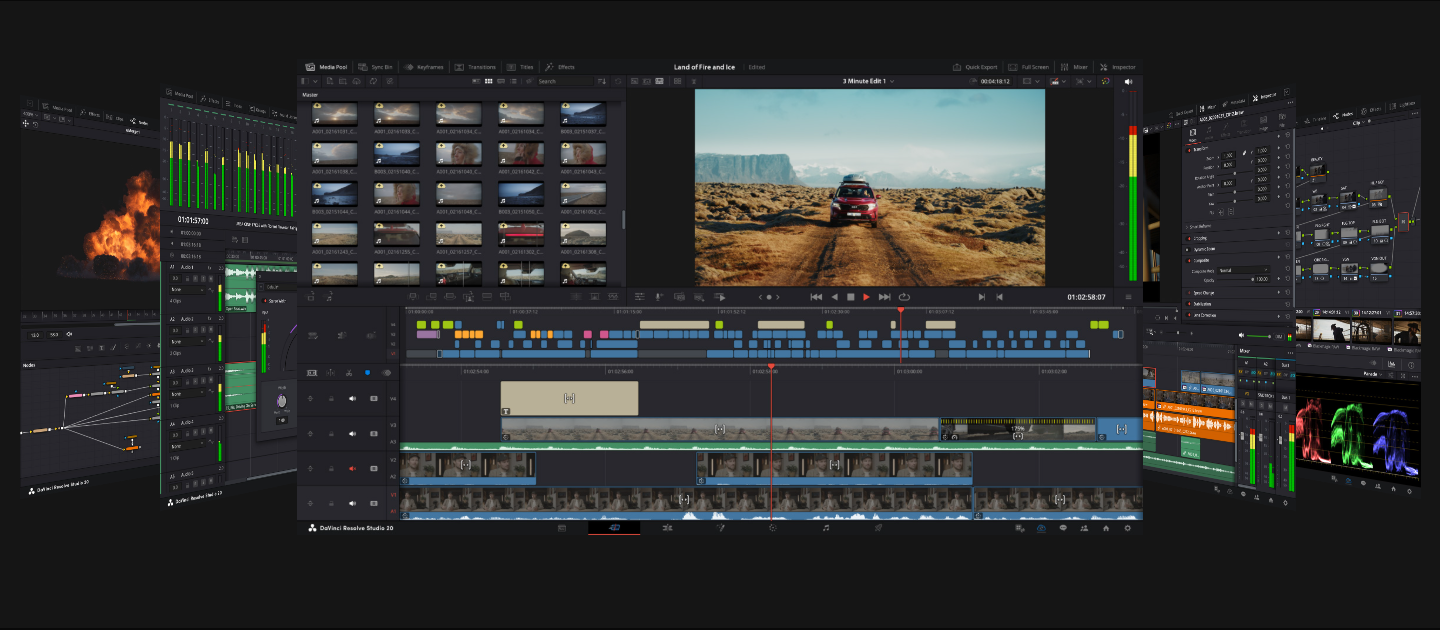This screenshot has height=630, width=1440.
Task: Mute the V4 track speaker icon
Action: tap(352, 398)
